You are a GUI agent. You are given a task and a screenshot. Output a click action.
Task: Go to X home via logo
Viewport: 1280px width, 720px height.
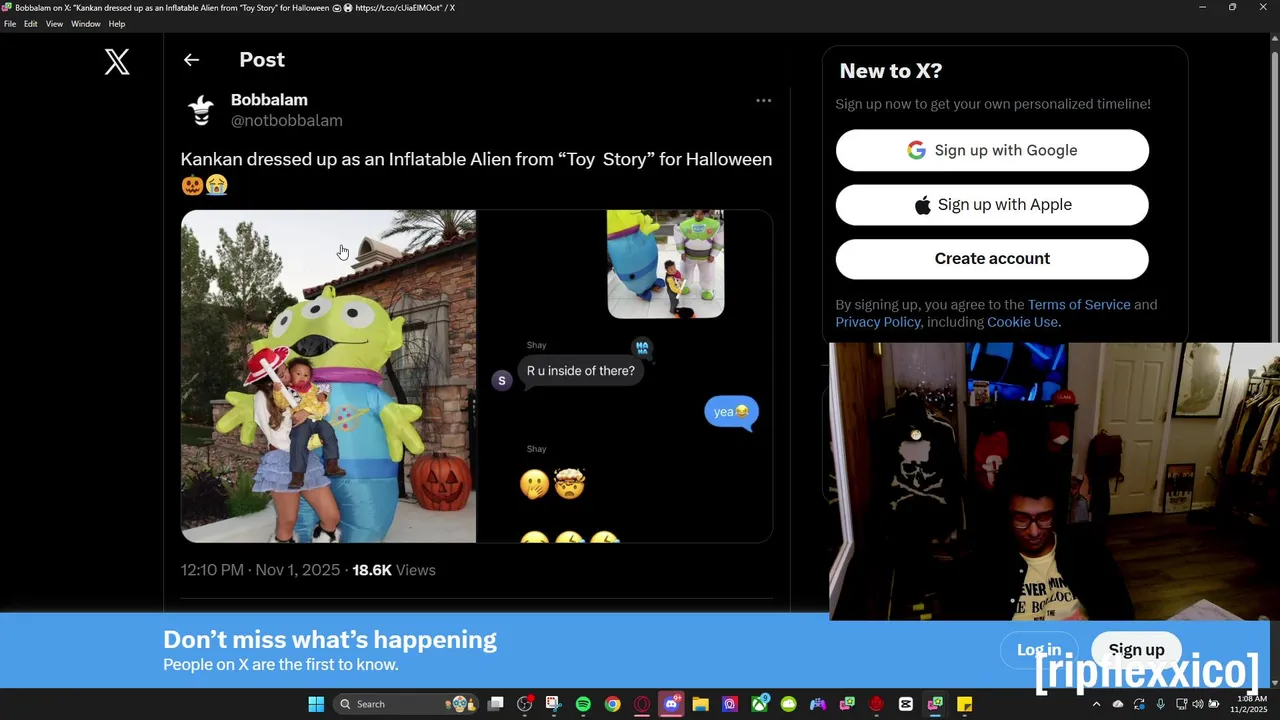[117, 62]
